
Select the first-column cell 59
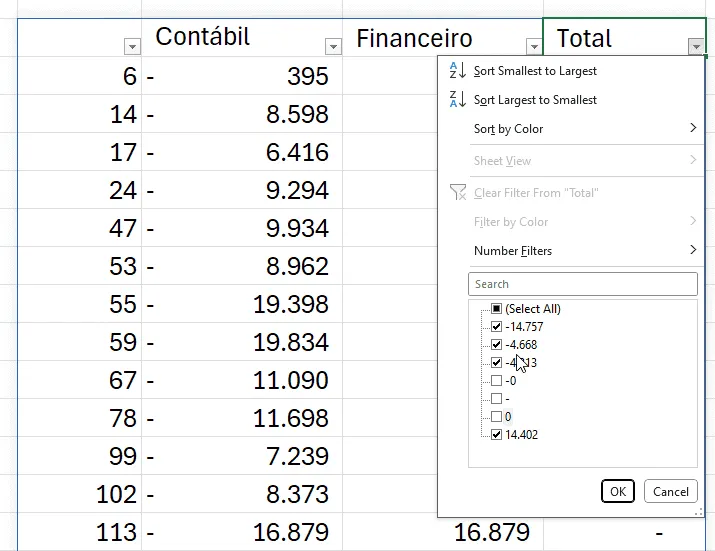point(79,342)
